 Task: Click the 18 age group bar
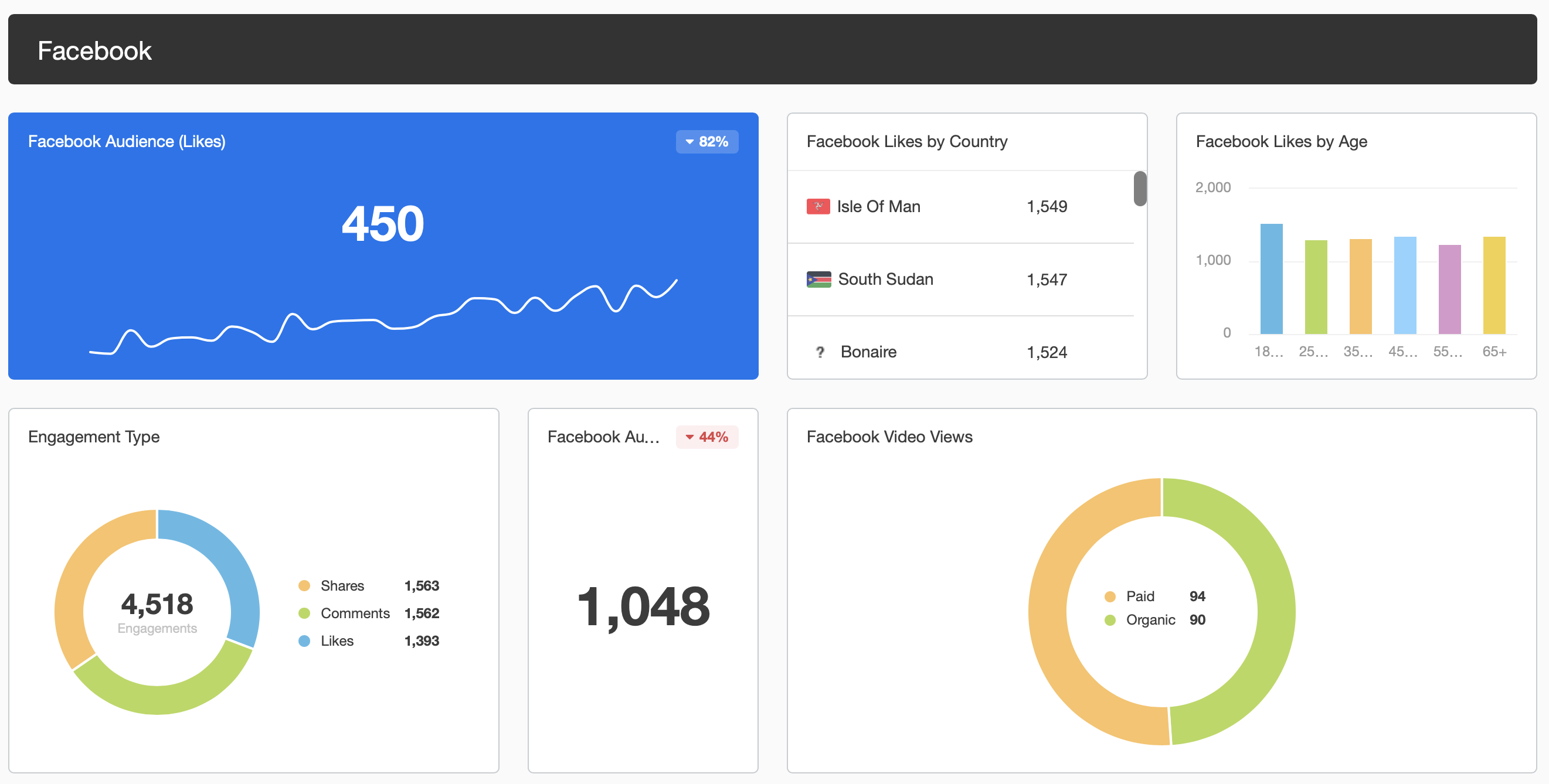click(1271, 279)
